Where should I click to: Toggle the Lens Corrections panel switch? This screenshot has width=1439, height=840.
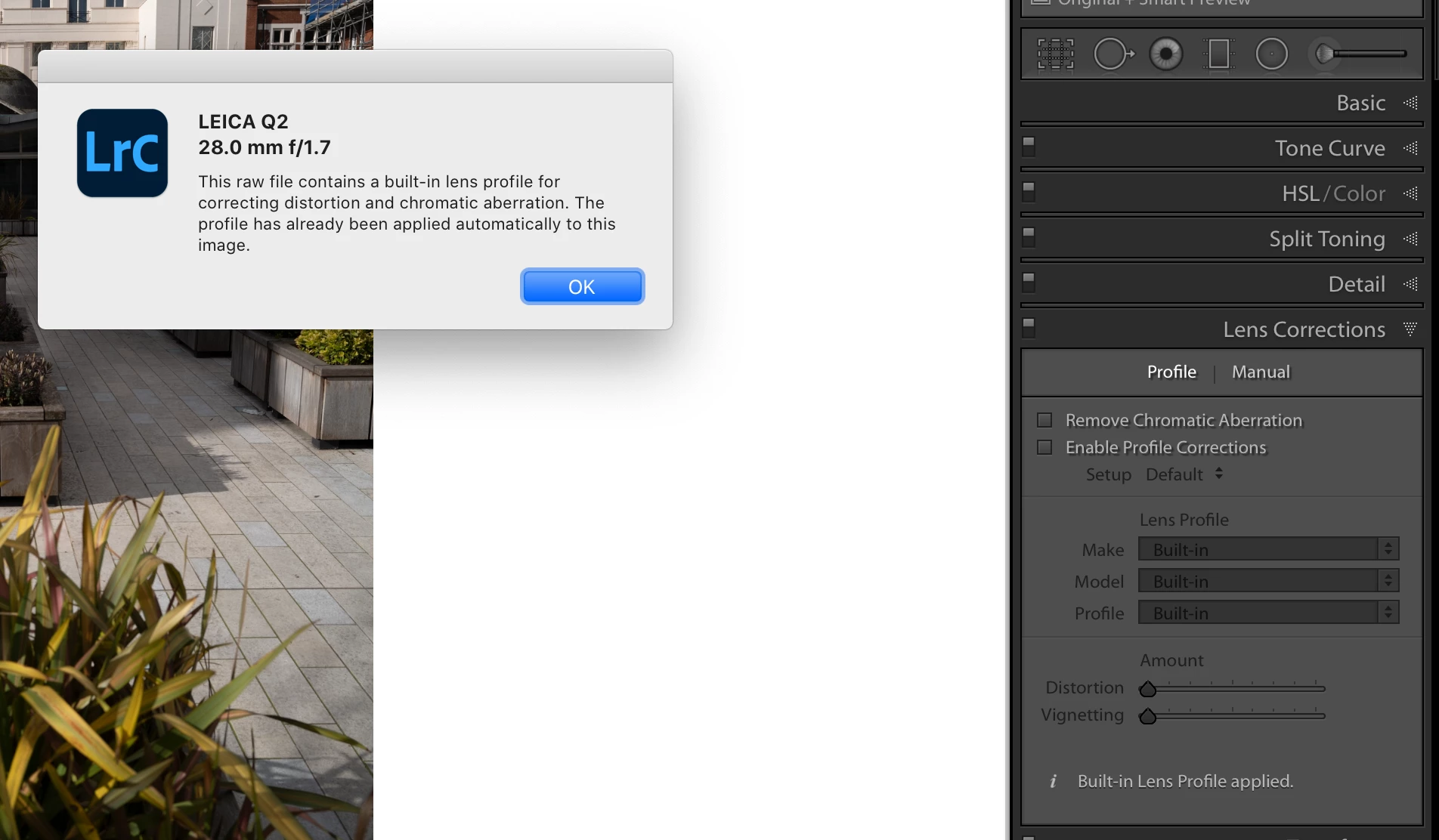[1029, 327]
